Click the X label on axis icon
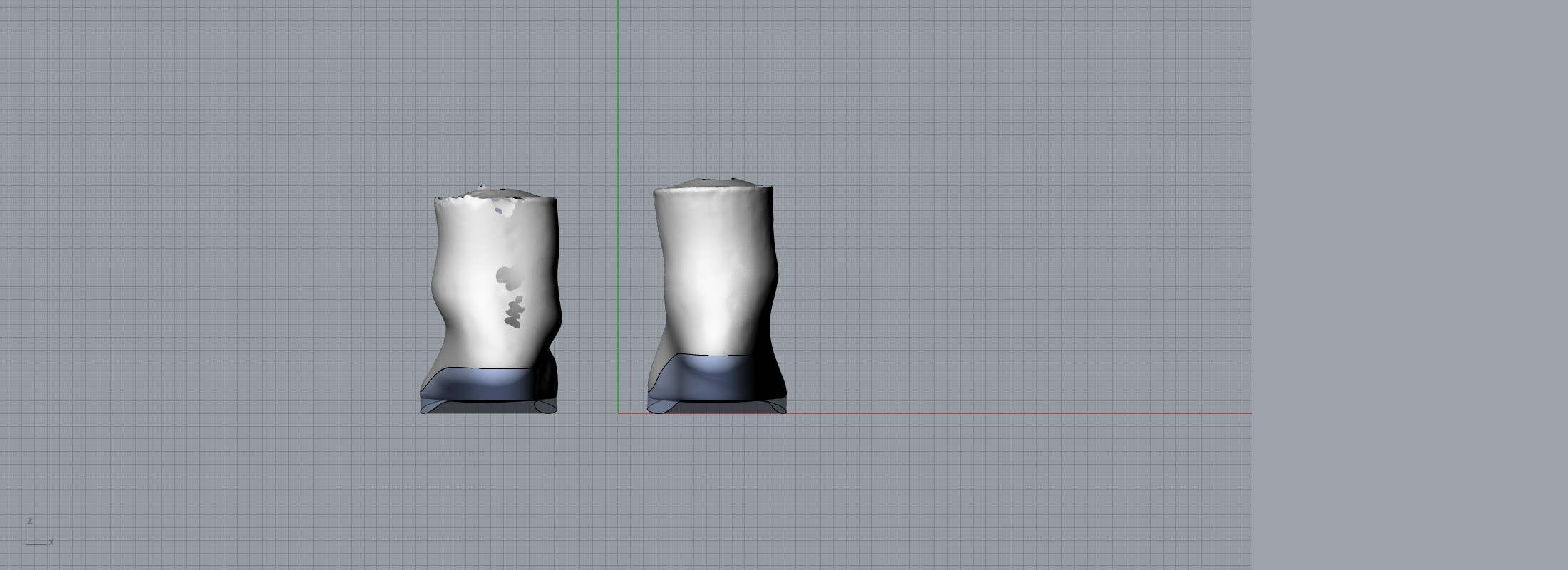 pyautogui.click(x=51, y=543)
